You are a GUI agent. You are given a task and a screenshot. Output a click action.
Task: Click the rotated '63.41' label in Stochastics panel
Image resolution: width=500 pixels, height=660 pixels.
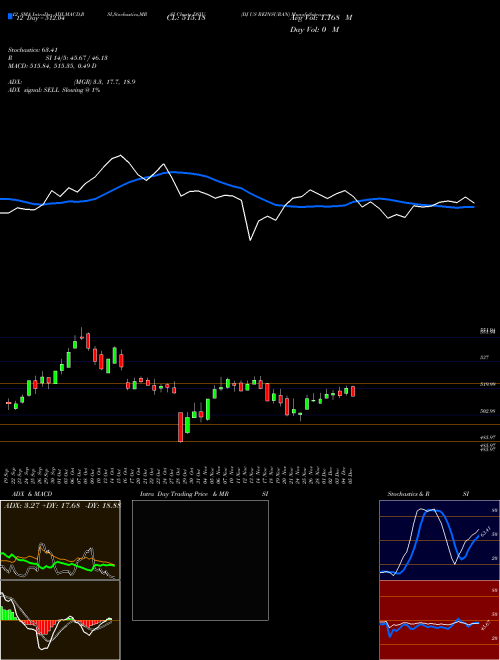tap(486, 531)
